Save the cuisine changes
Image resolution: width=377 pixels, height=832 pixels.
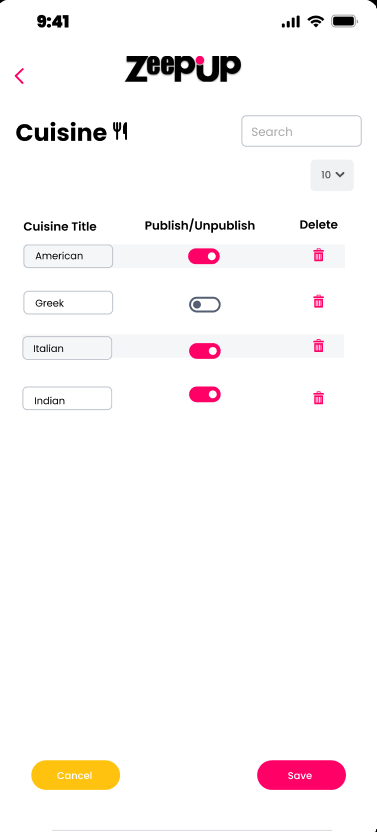(301, 775)
